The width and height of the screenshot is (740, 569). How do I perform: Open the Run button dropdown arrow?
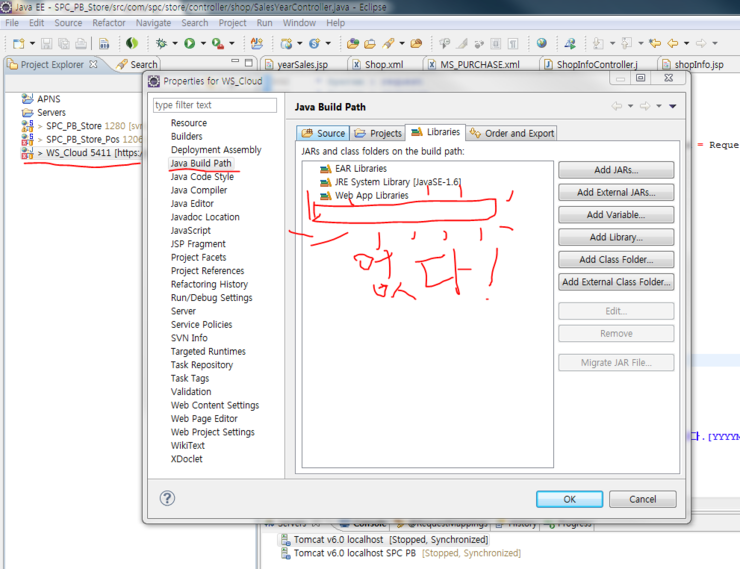[x=203, y=43]
